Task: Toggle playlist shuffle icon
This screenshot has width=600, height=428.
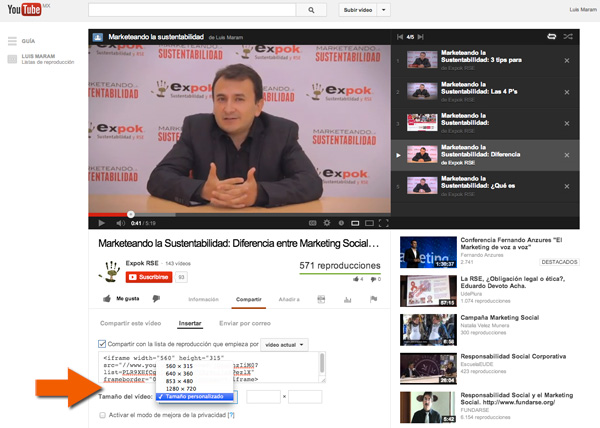Action: (568, 37)
